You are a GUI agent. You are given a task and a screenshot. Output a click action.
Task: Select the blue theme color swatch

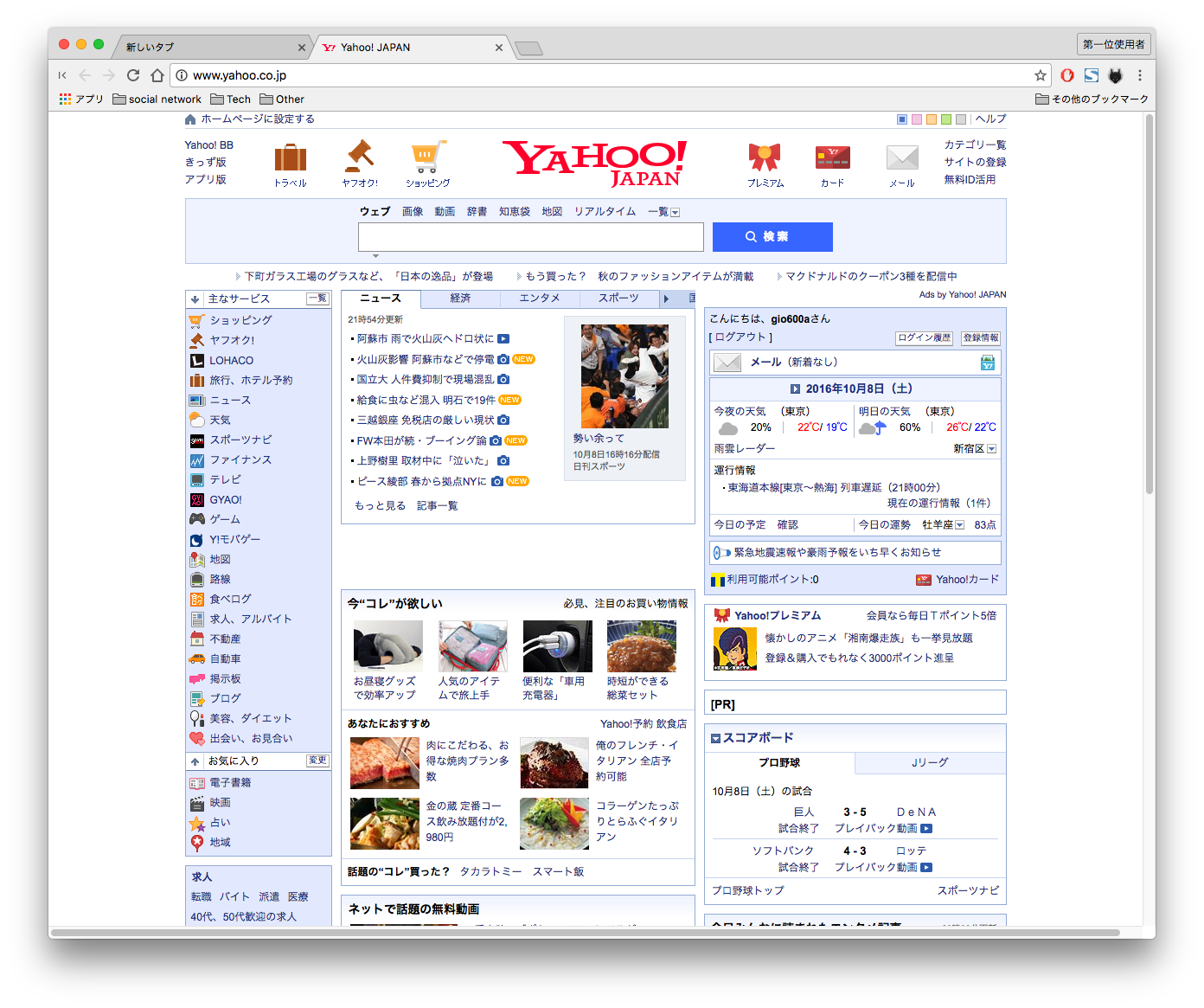tap(902, 119)
